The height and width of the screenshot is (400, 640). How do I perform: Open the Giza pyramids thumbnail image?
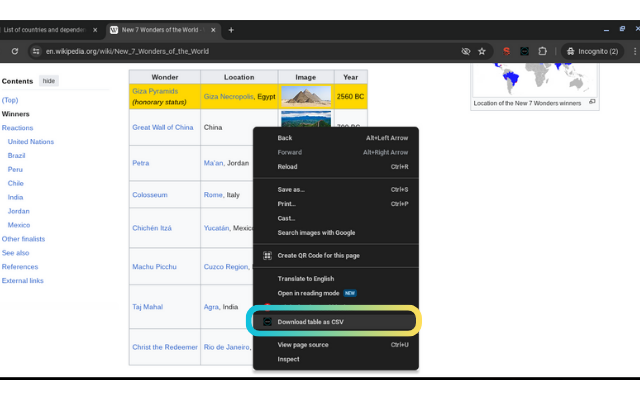[x=306, y=96]
